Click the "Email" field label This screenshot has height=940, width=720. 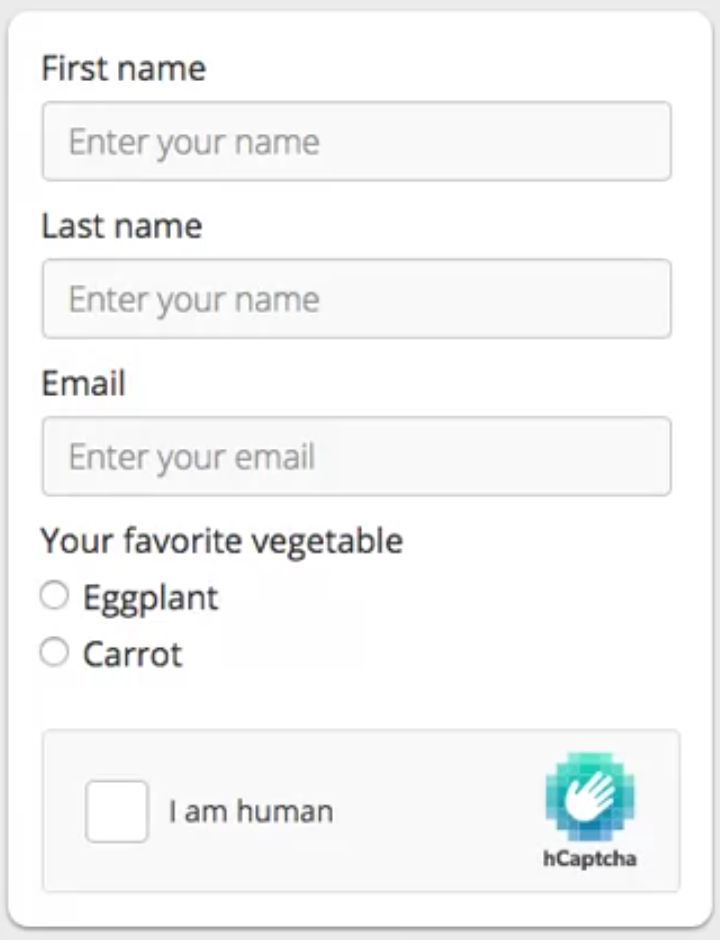pyautogui.click(x=83, y=384)
